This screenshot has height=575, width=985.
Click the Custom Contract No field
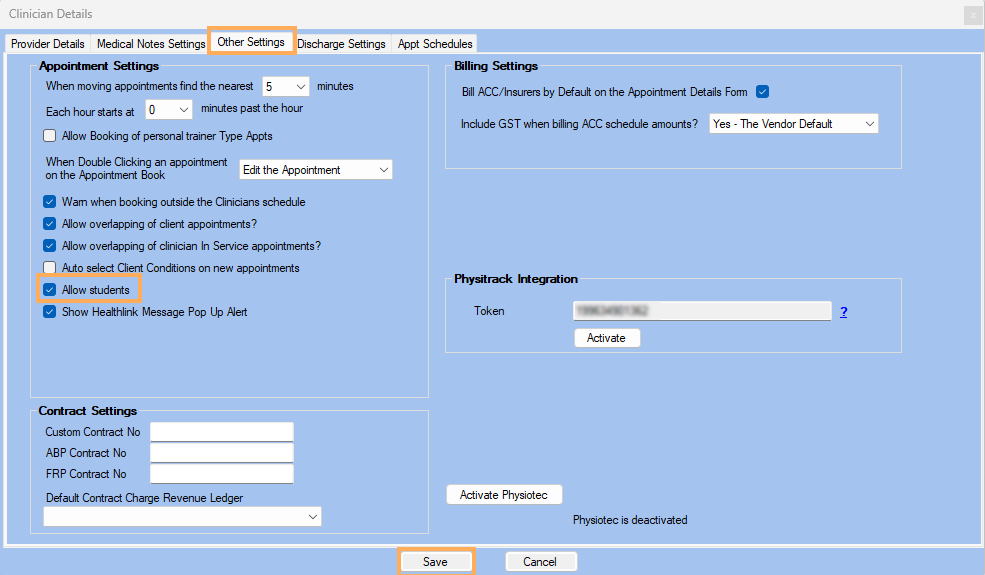coord(221,432)
